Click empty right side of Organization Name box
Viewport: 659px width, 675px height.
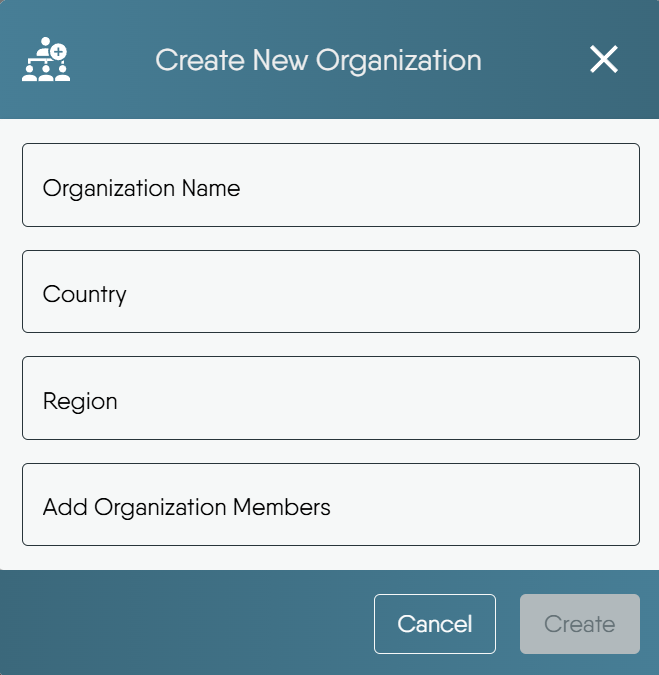click(x=520, y=185)
